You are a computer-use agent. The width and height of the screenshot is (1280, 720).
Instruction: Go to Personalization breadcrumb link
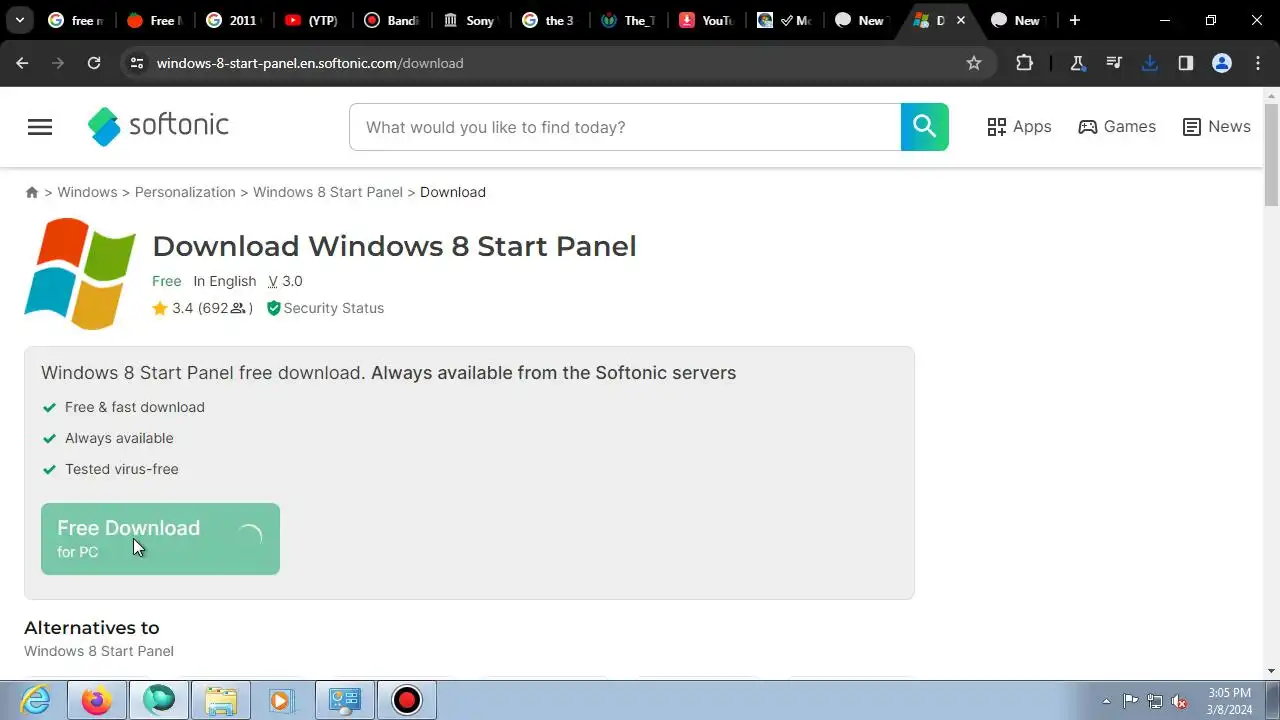point(185,192)
